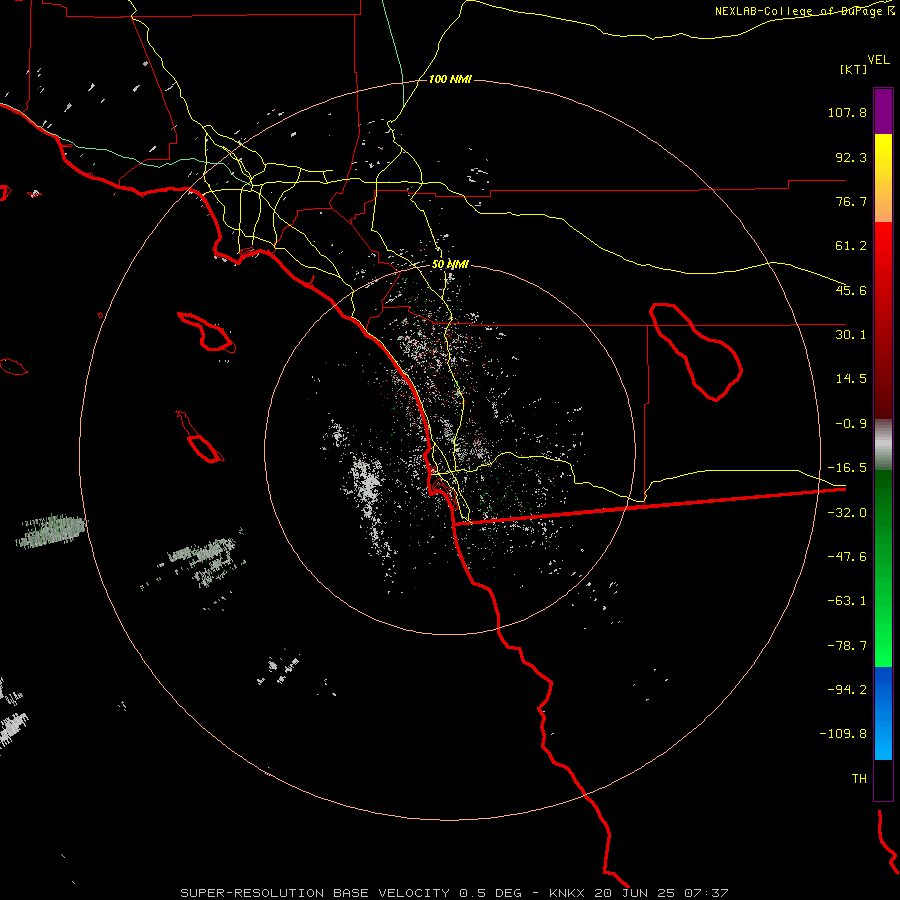Select the -0.9 scale value
This screenshot has width=900, height=900.
pyautogui.click(x=851, y=424)
